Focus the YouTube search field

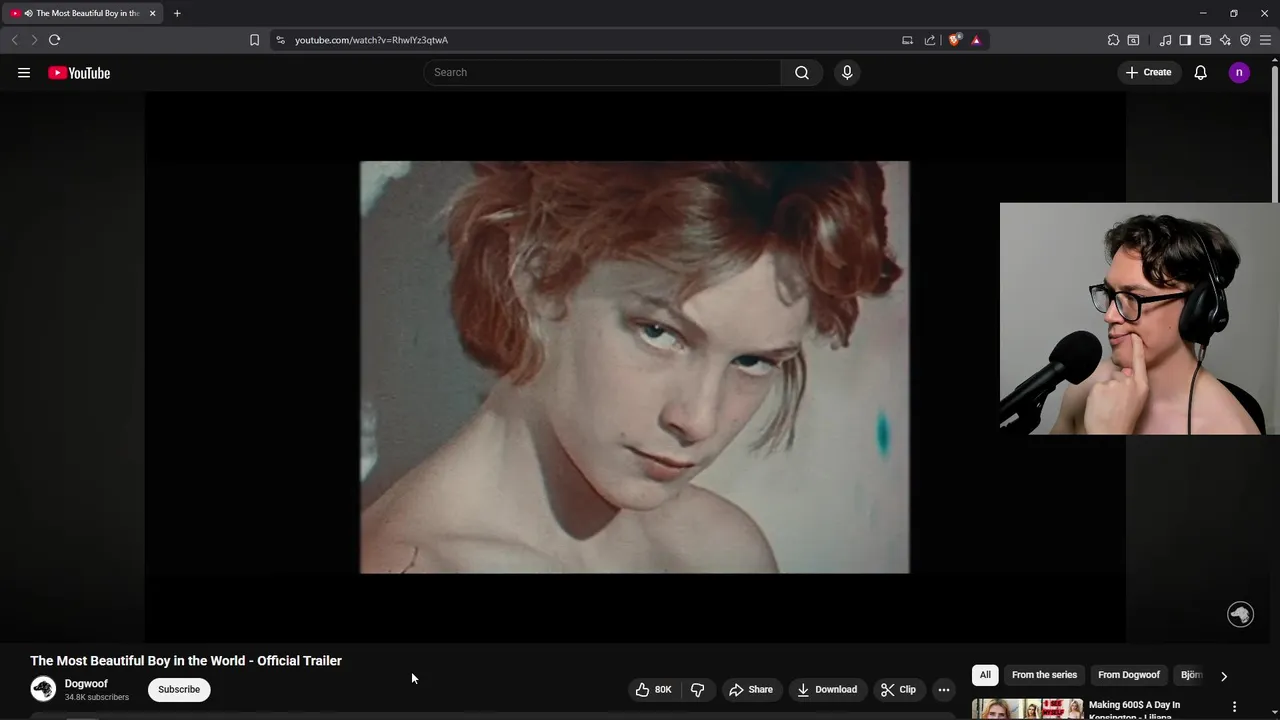[602, 72]
